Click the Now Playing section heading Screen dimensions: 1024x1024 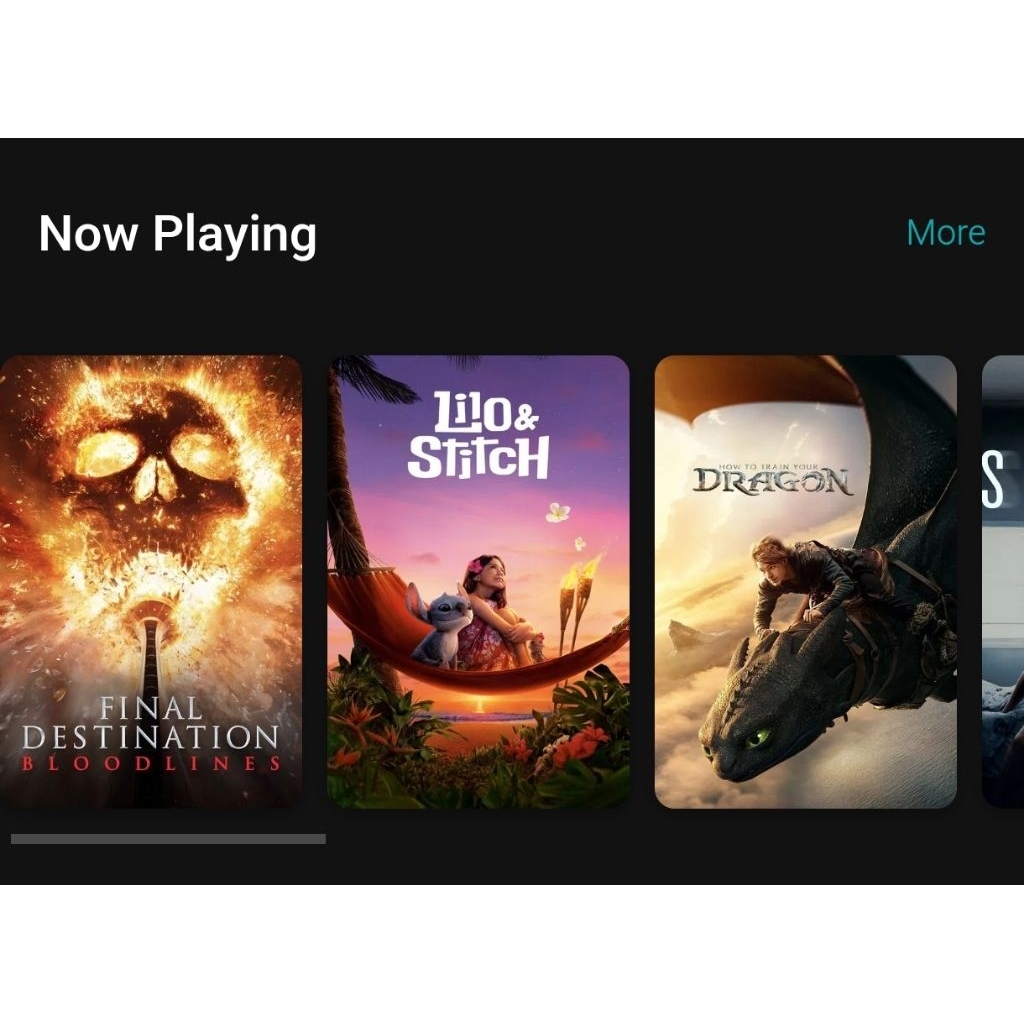point(178,234)
